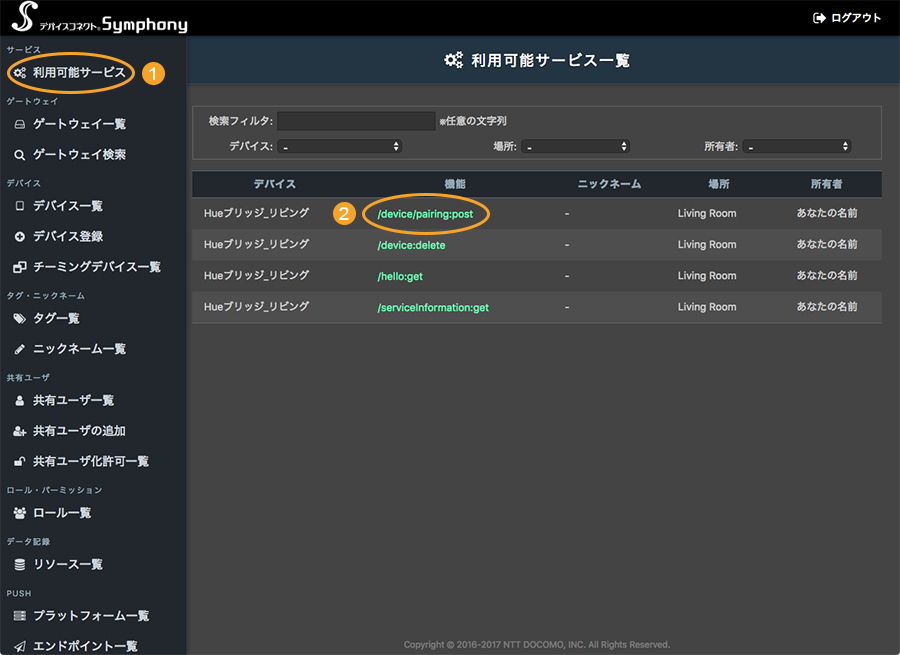This screenshot has height=655, width=900.
Task: Open ロール一覧 in the sidebar
Action: 62,513
